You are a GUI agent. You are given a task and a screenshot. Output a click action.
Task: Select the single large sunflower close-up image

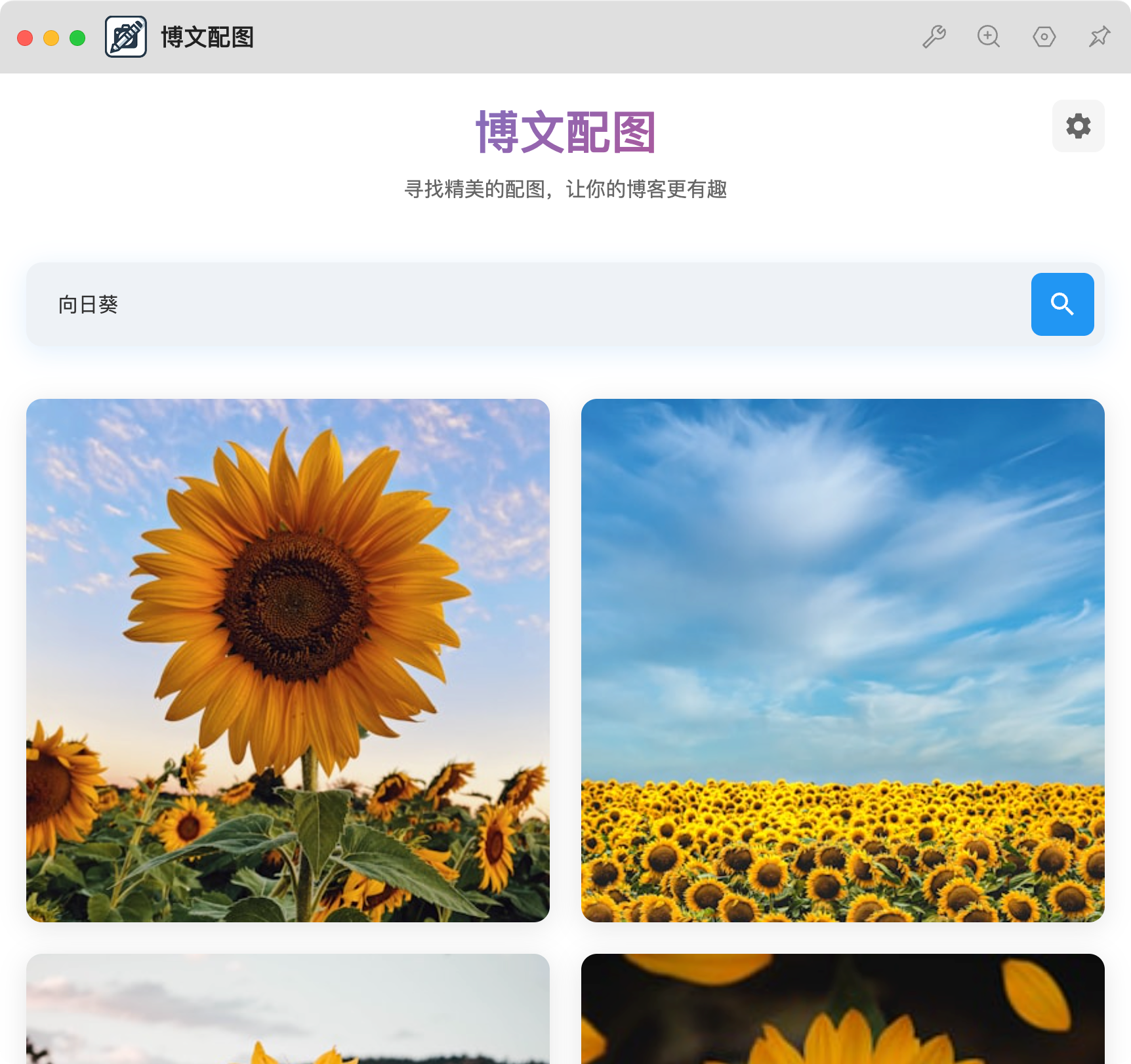coord(288,661)
